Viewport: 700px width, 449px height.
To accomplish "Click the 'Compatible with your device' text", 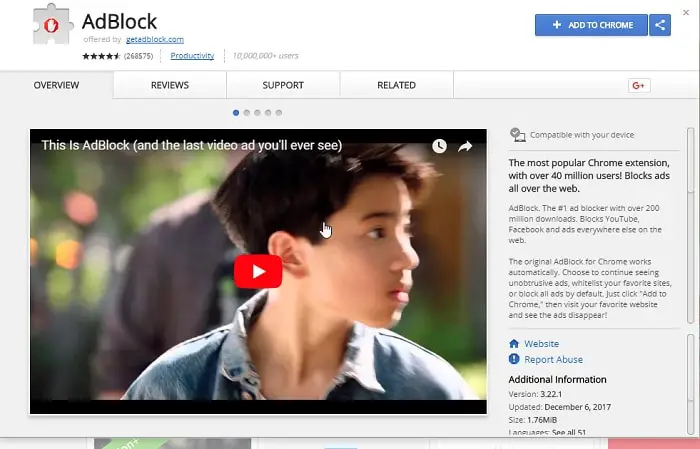I will (582, 135).
